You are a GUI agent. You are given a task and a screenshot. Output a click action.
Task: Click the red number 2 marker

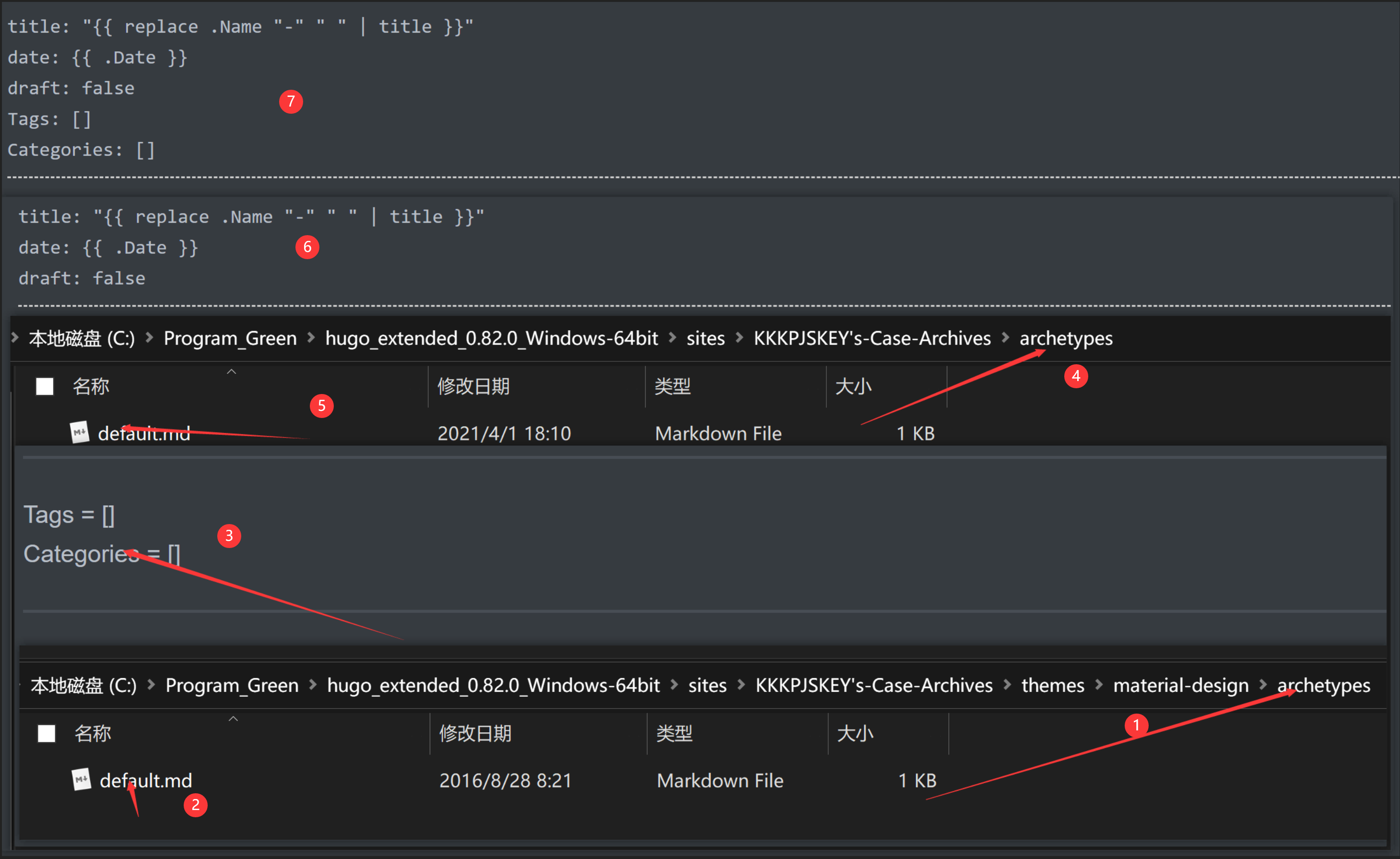point(196,805)
